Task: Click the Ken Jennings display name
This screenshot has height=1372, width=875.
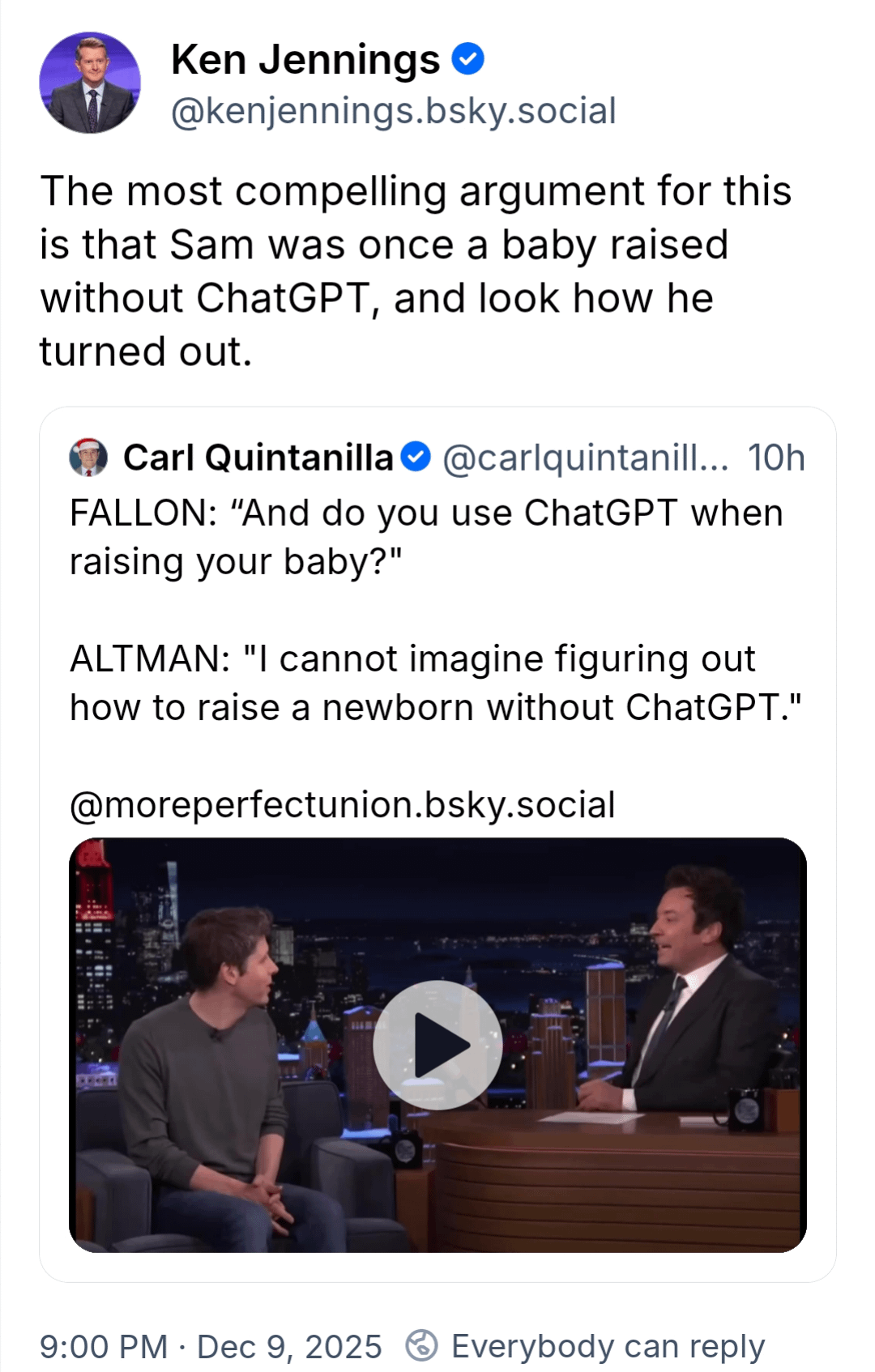Action: click(305, 60)
